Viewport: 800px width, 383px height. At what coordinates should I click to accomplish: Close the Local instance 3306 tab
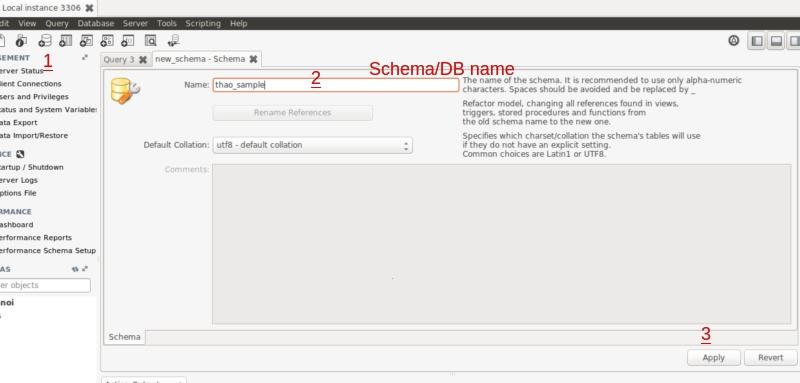coord(89,8)
